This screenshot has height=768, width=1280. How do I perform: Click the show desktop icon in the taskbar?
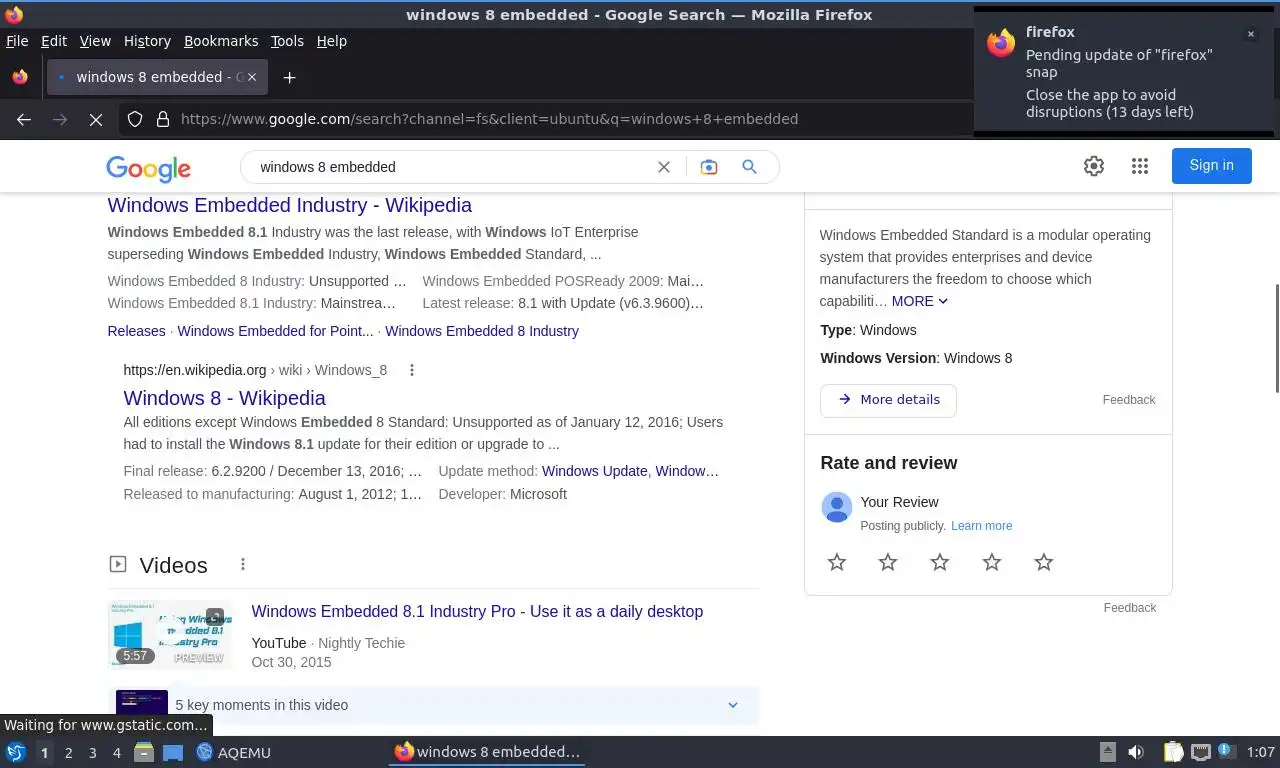click(173, 752)
